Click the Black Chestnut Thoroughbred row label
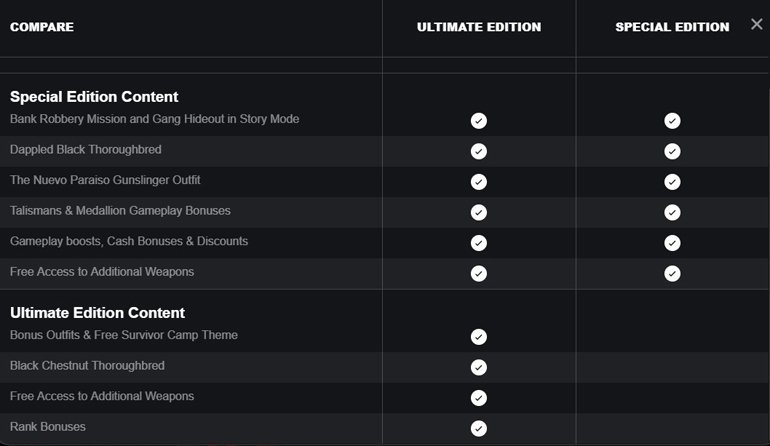 [x=87, y=366]
